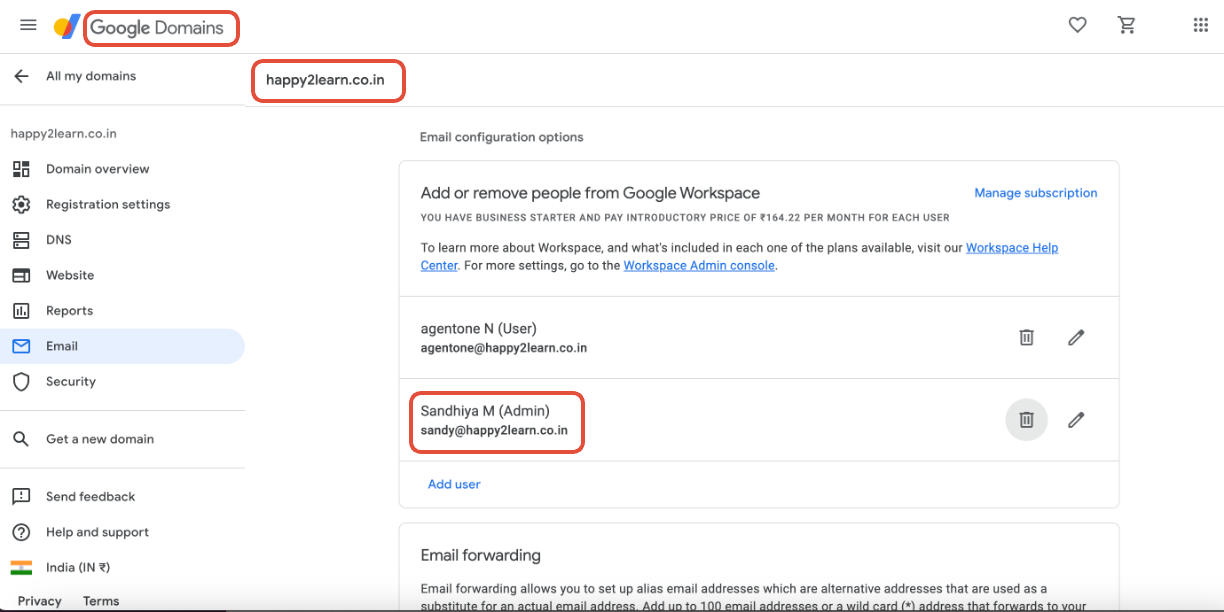Click the Email envelope icon
1224x612 pixels.
point(21,346)
